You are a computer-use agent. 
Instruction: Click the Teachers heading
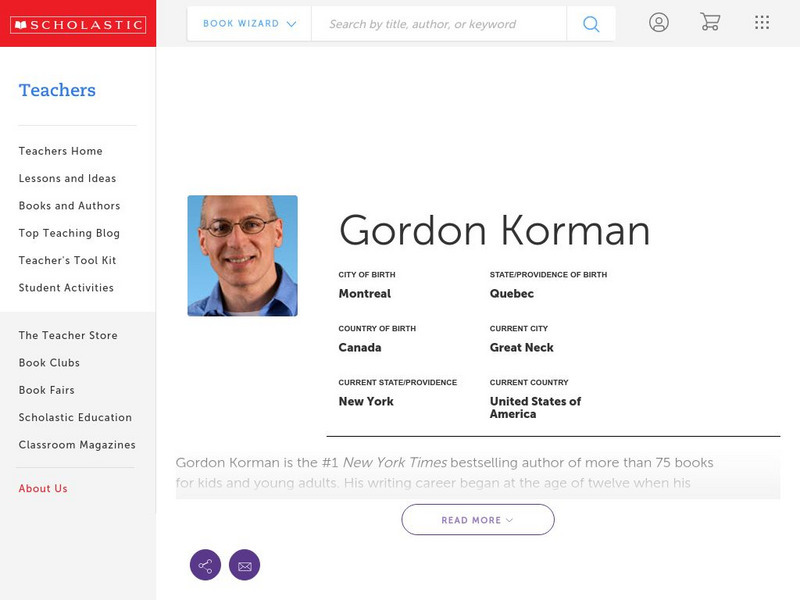pos(56,90)
